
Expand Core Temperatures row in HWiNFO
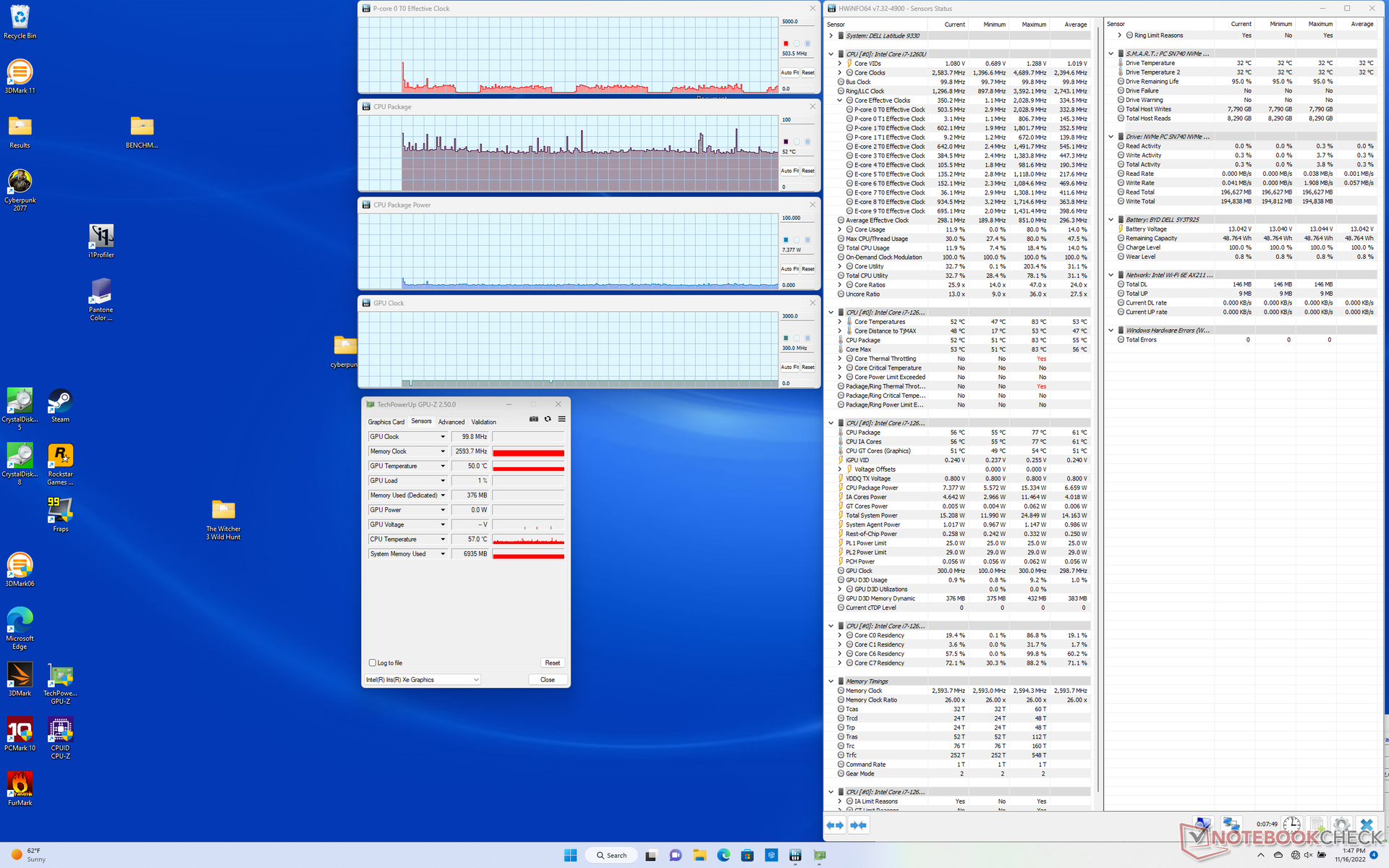pos(839,322)
